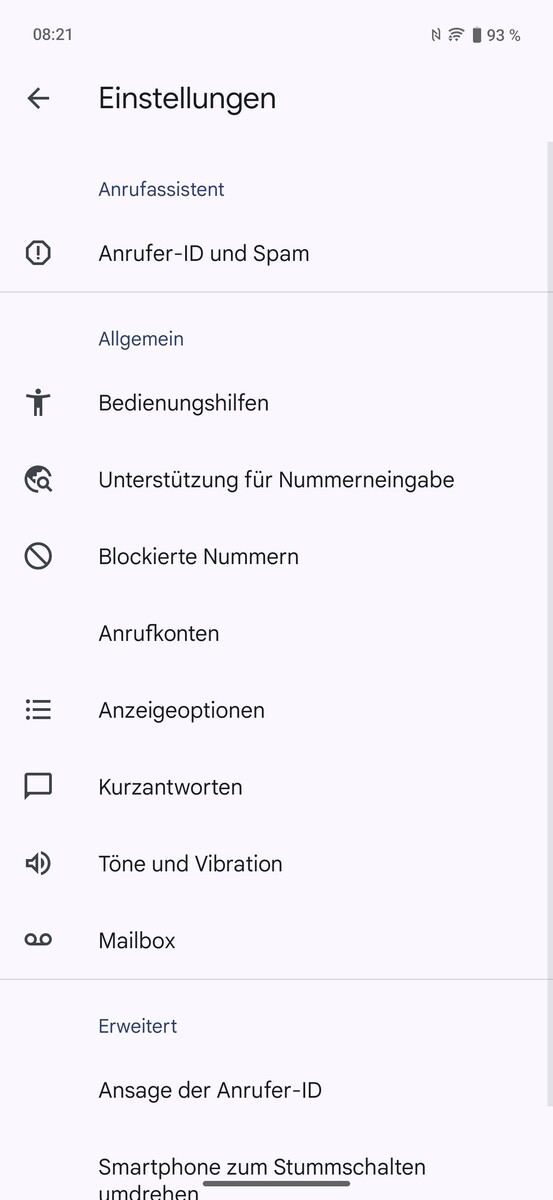Click the spam warning octagon icon

[38, 253]
